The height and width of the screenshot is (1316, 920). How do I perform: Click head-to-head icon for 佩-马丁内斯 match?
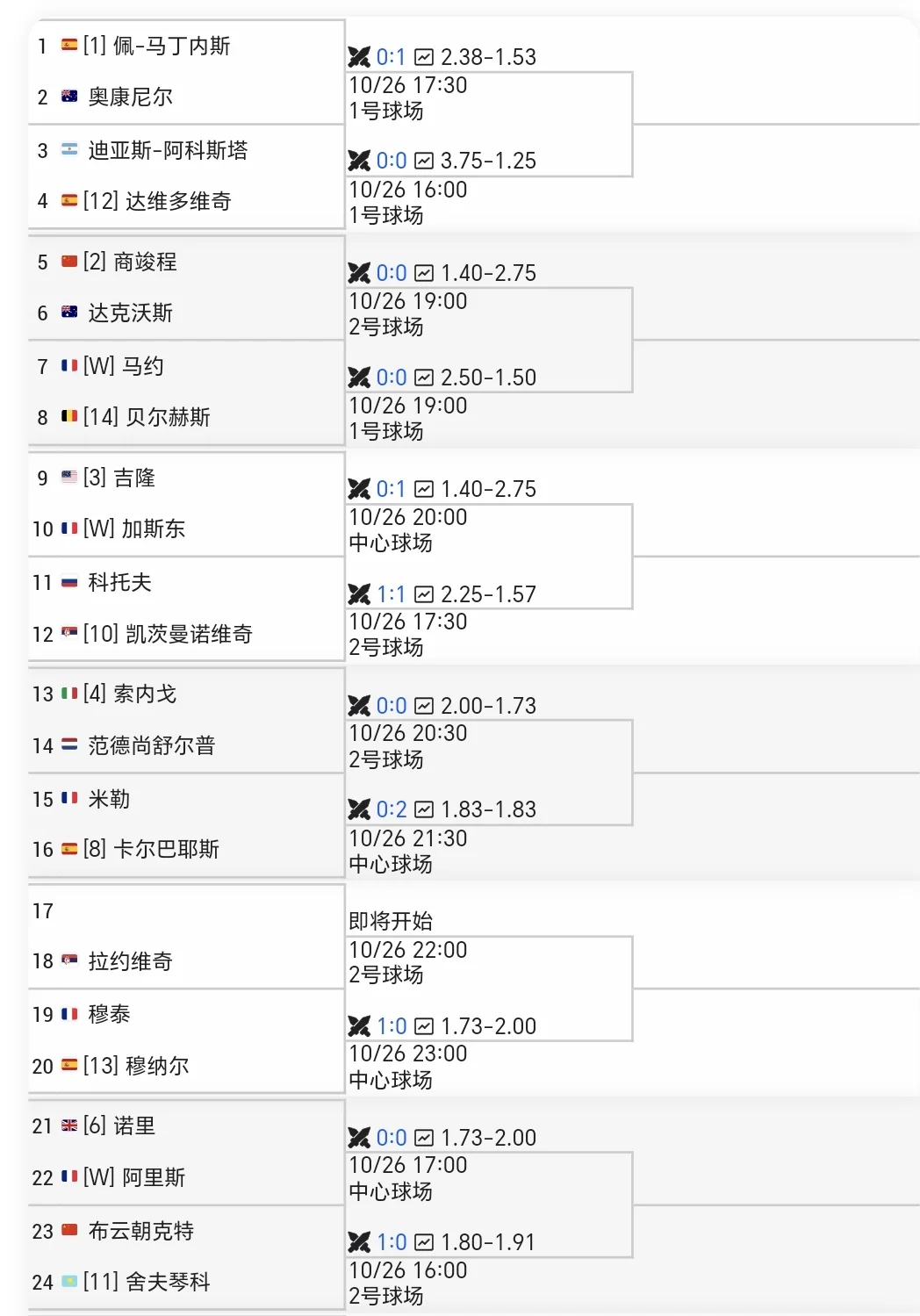[359, 57]
